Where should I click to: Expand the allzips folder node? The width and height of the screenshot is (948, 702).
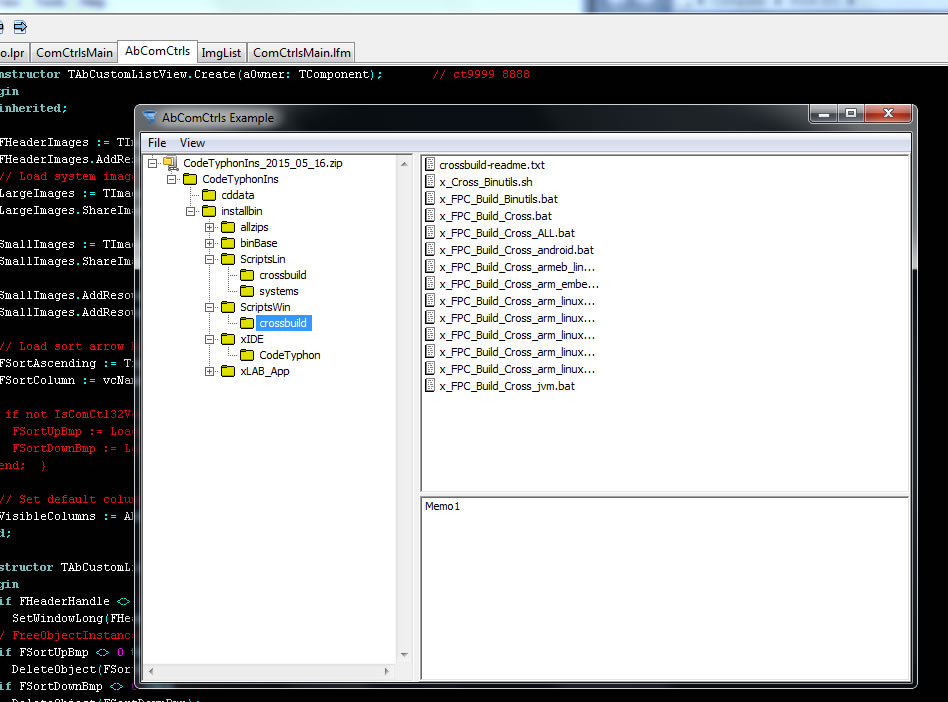click(x=210, y=227)
